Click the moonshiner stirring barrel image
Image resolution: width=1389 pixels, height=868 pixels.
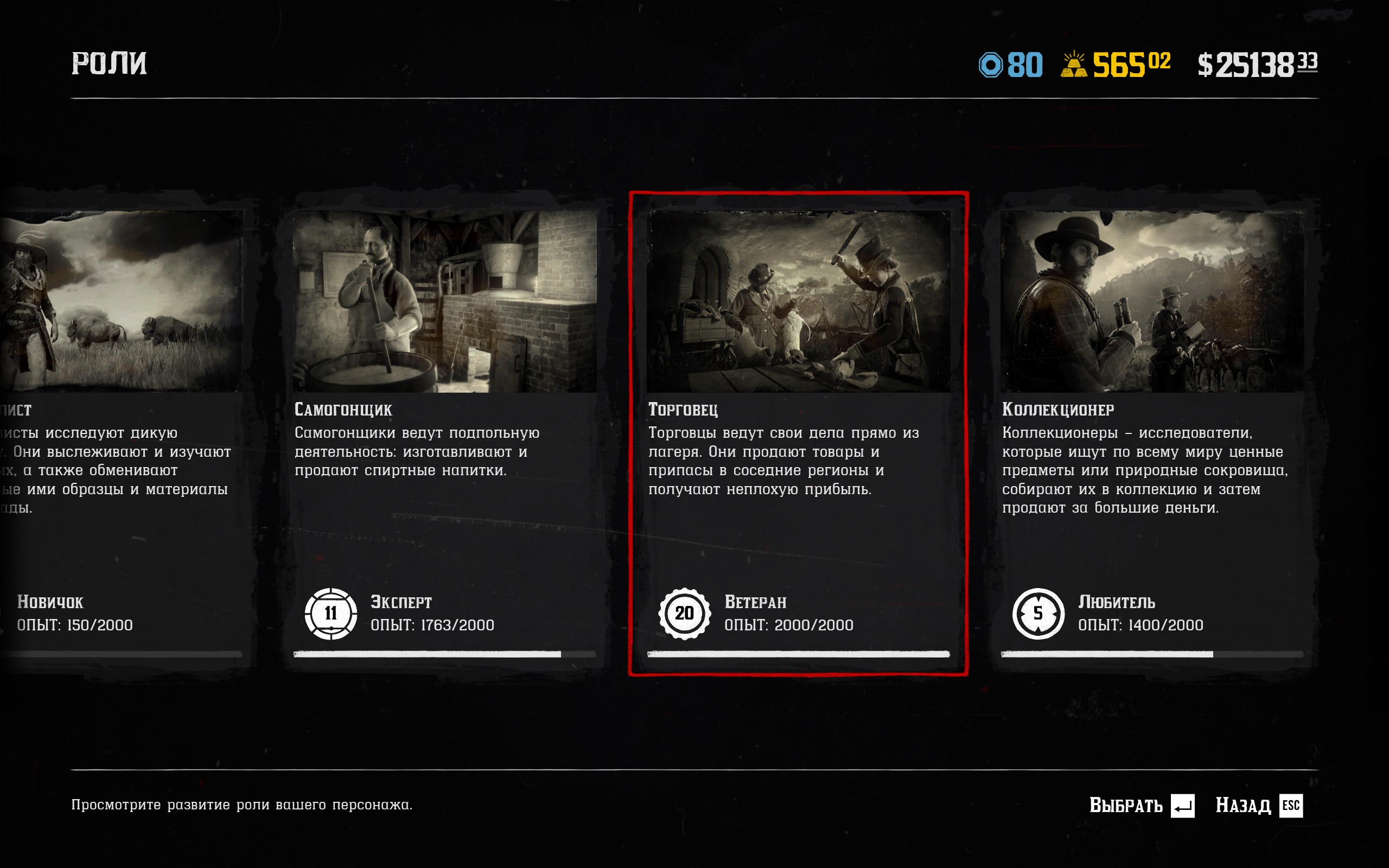(445, 302)
